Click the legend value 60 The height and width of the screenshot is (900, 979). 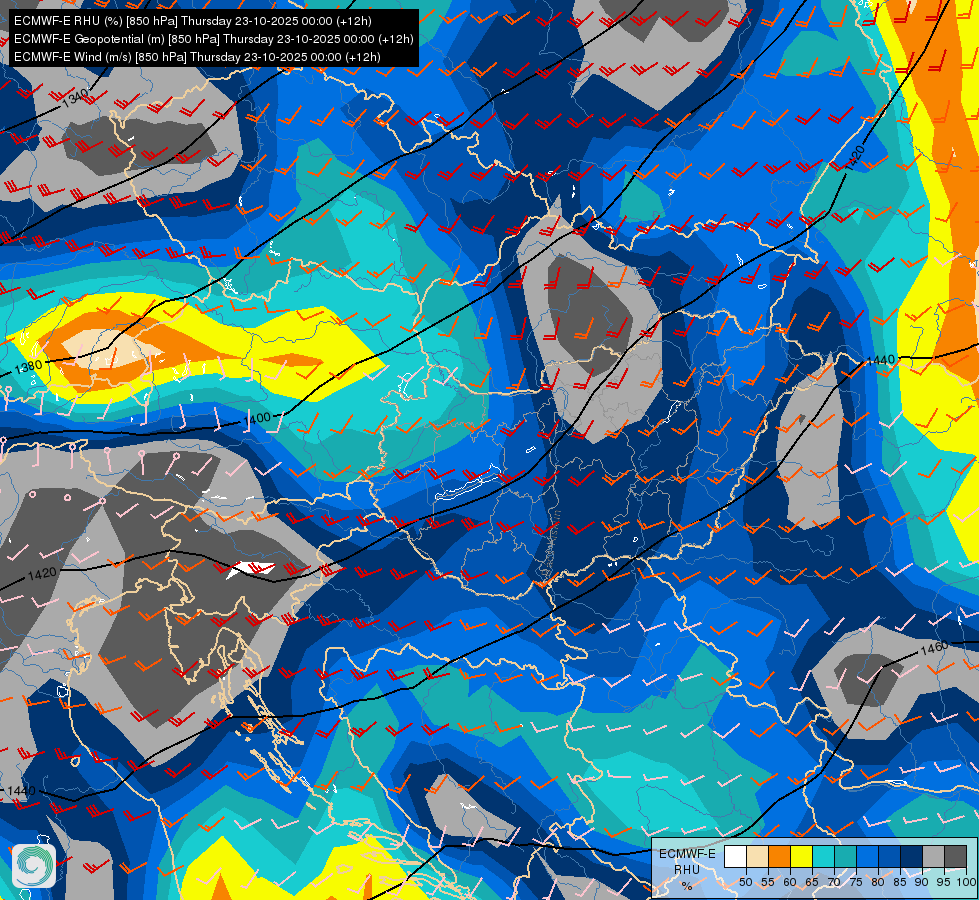point(790,882)
